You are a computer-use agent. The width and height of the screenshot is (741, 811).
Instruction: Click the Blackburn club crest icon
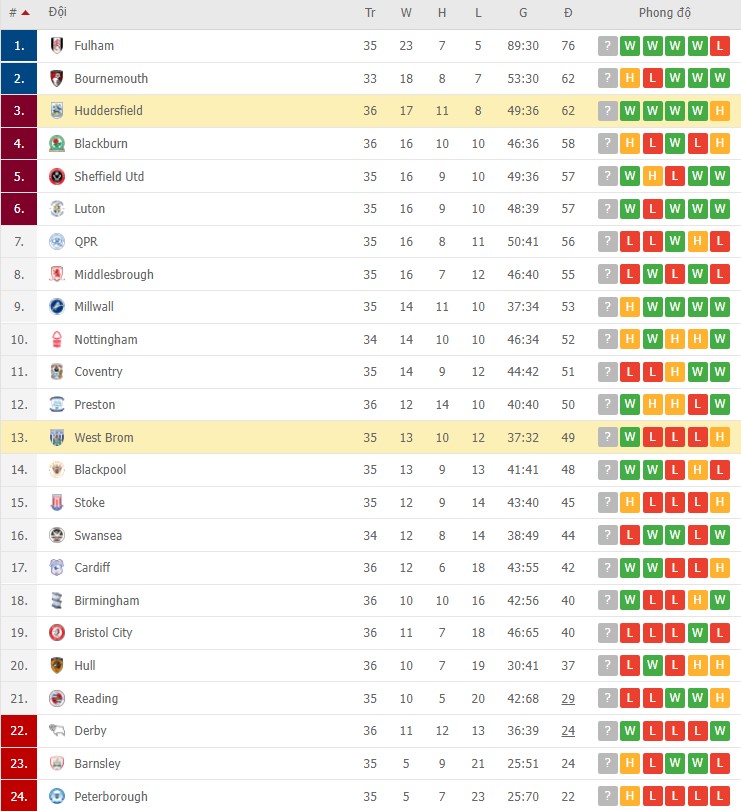[57, 144]
